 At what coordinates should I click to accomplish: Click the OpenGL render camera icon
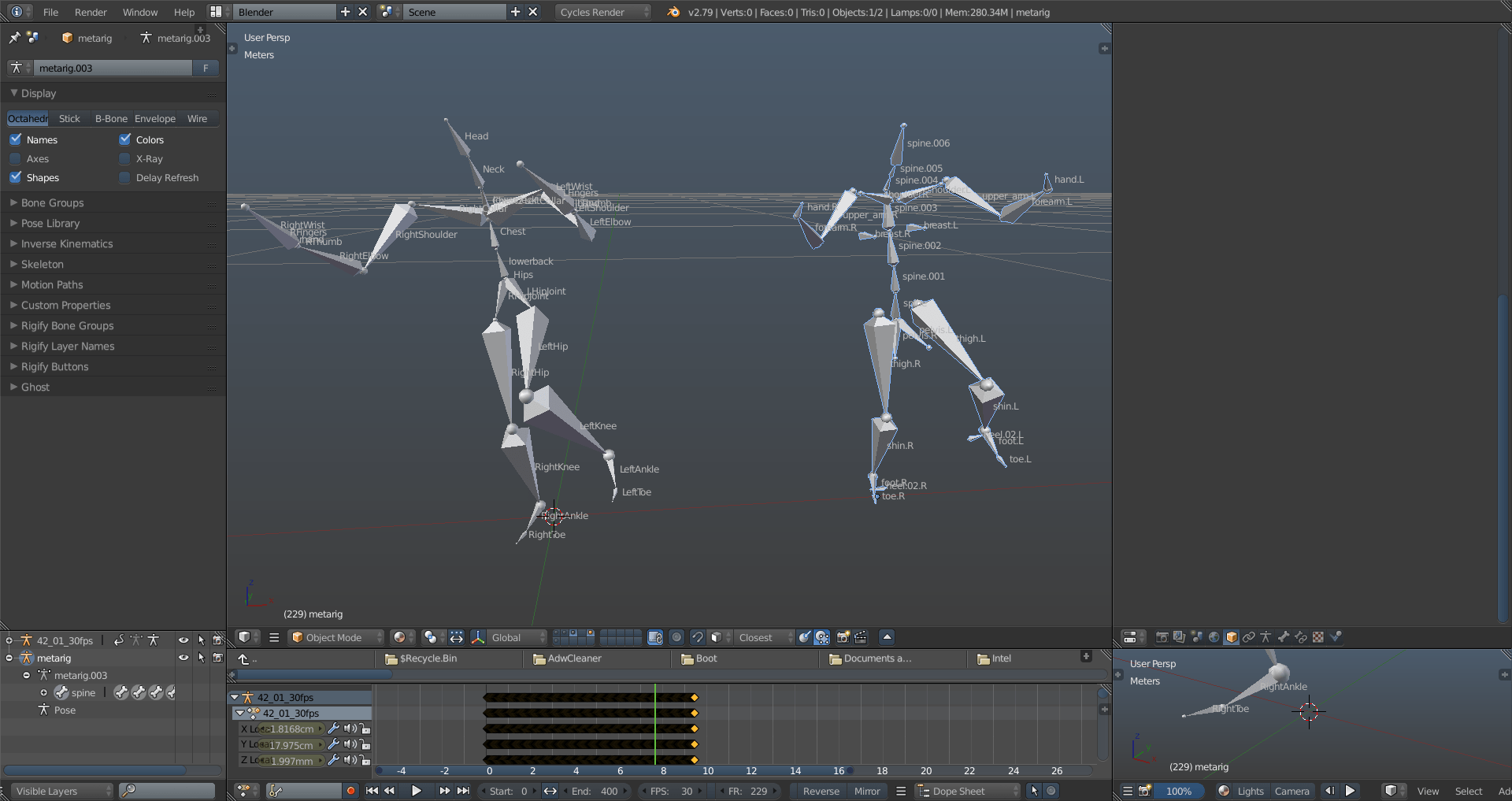842,637
